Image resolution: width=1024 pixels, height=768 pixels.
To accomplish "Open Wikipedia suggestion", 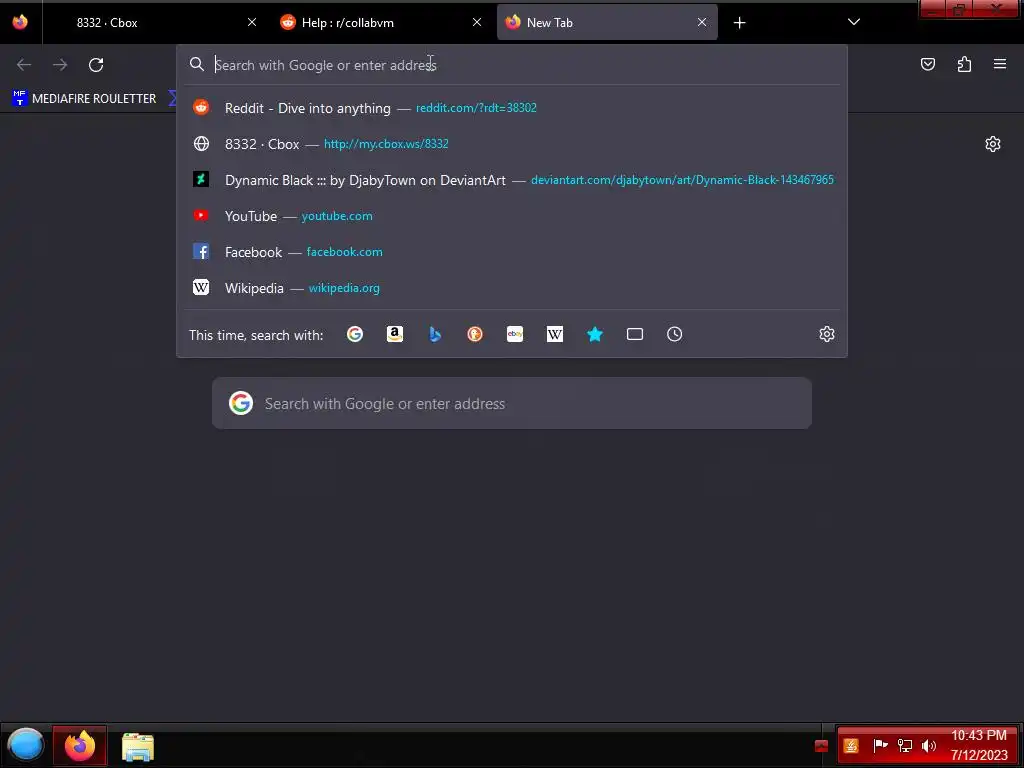I will (x=512, y=287).
